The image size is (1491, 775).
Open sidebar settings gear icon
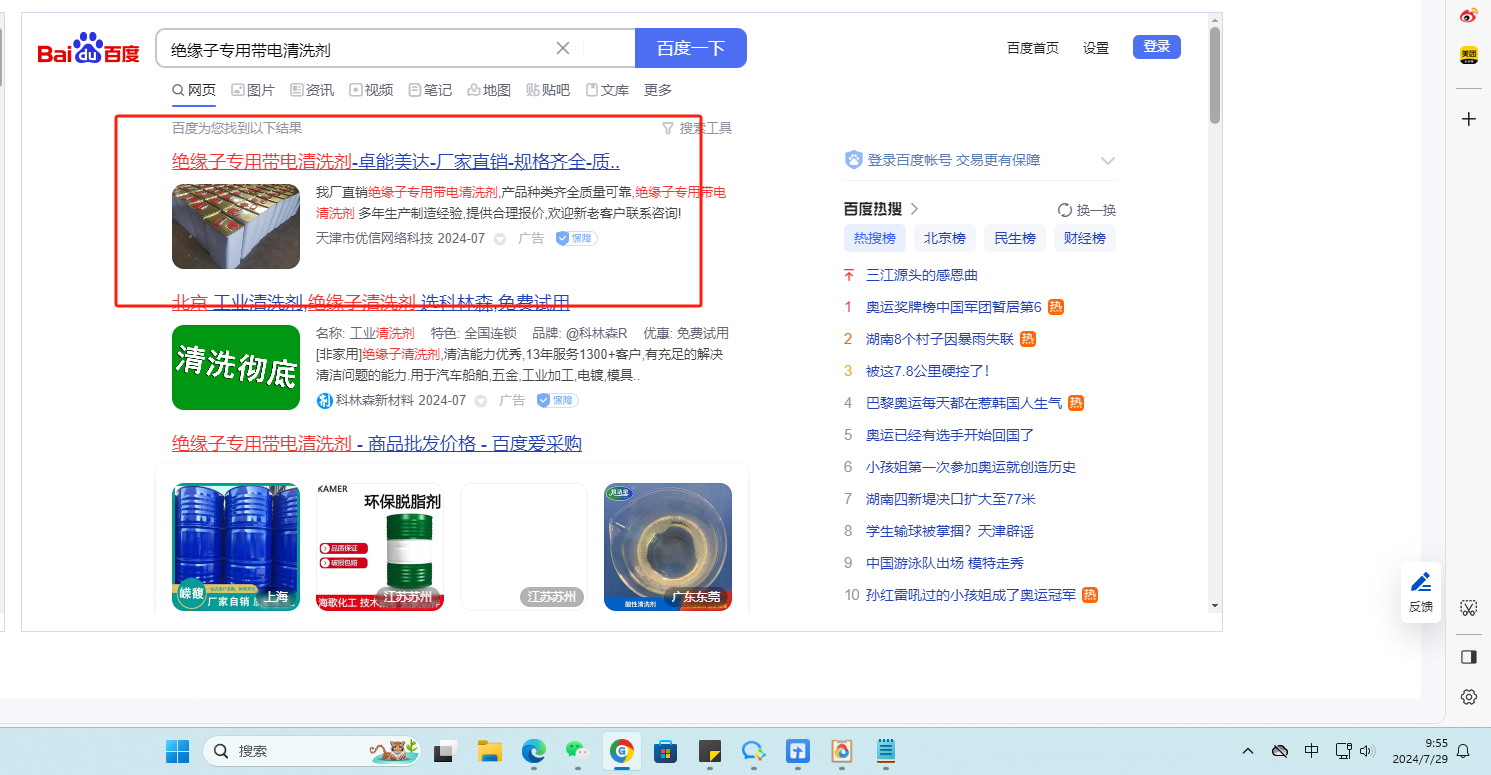click(x=1469, y=697)
